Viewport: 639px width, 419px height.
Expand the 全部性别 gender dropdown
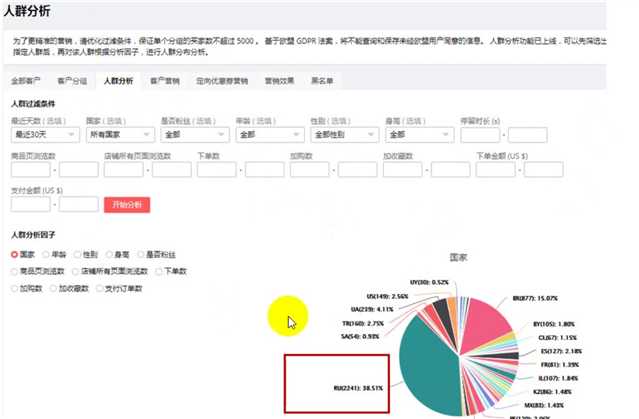[x=345, y=135]
